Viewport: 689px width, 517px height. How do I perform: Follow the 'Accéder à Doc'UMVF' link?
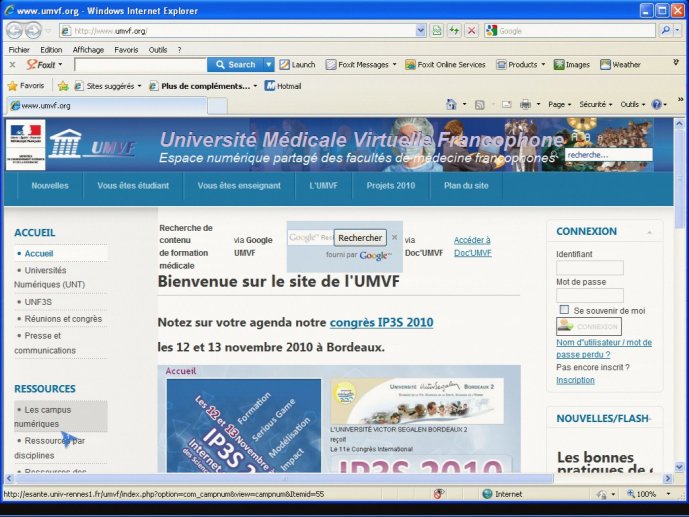point(472,246)
